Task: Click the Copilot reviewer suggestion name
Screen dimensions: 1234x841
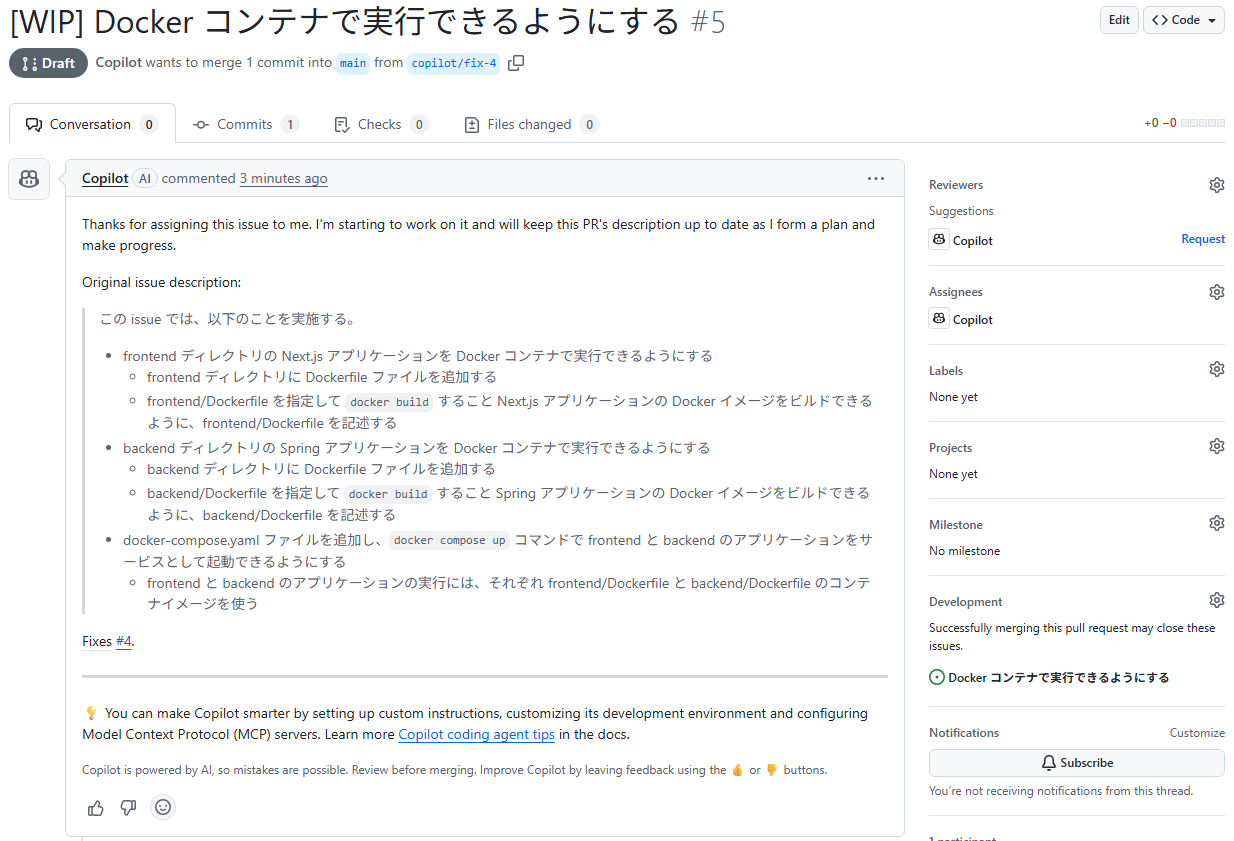Action: click(973, 241)
